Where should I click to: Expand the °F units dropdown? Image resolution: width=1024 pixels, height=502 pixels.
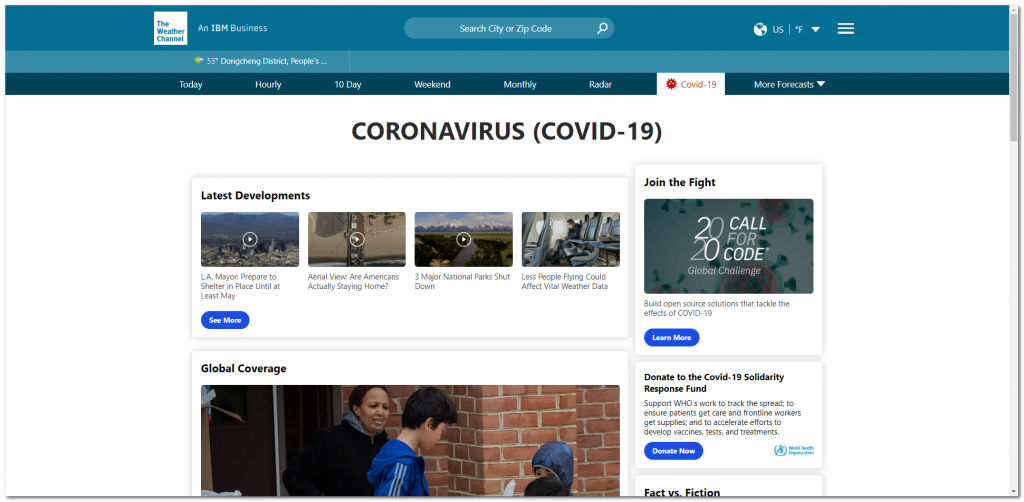click(807, 29)
